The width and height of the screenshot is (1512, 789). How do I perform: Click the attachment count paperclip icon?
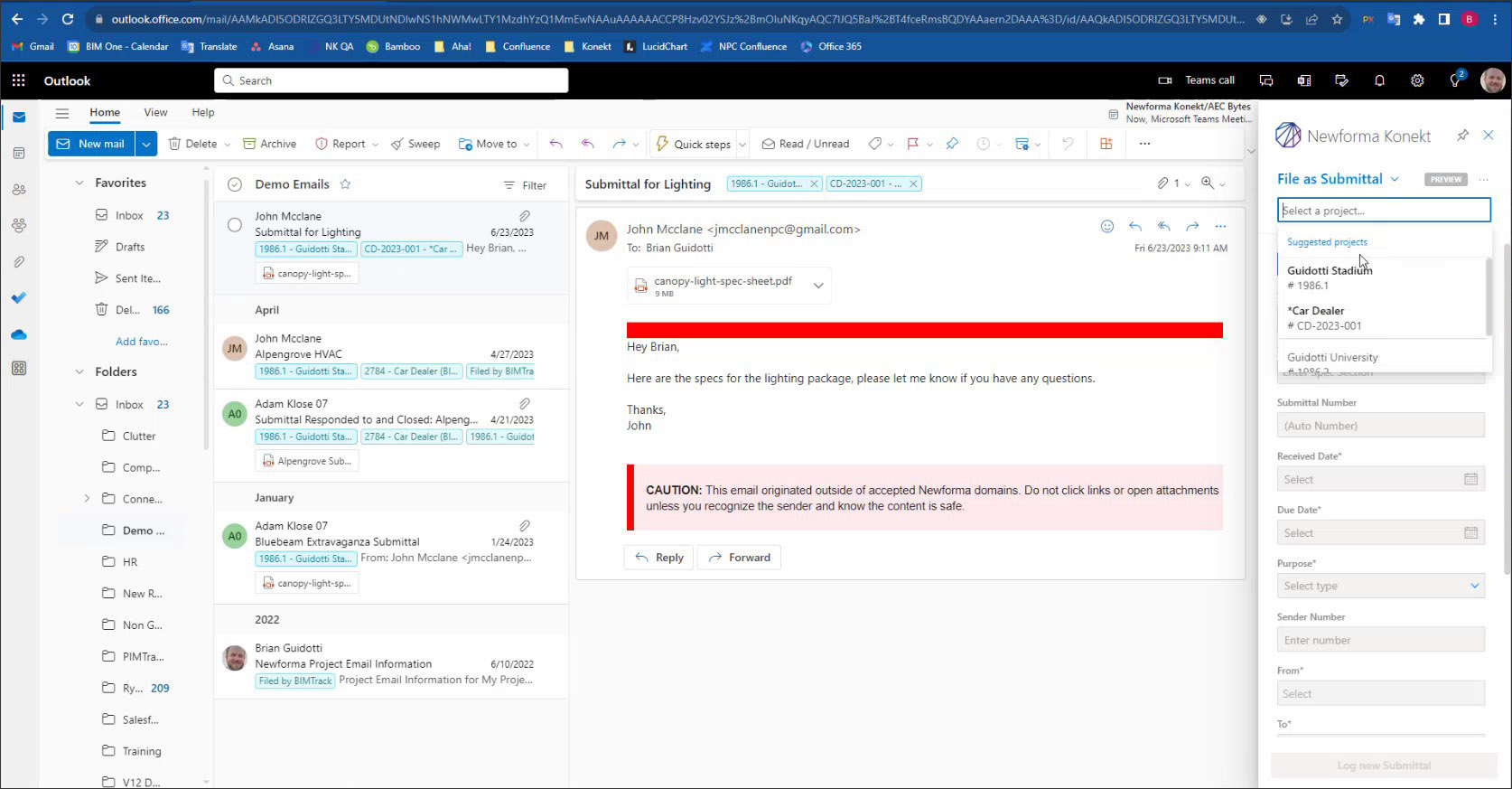coord(1163,183)
